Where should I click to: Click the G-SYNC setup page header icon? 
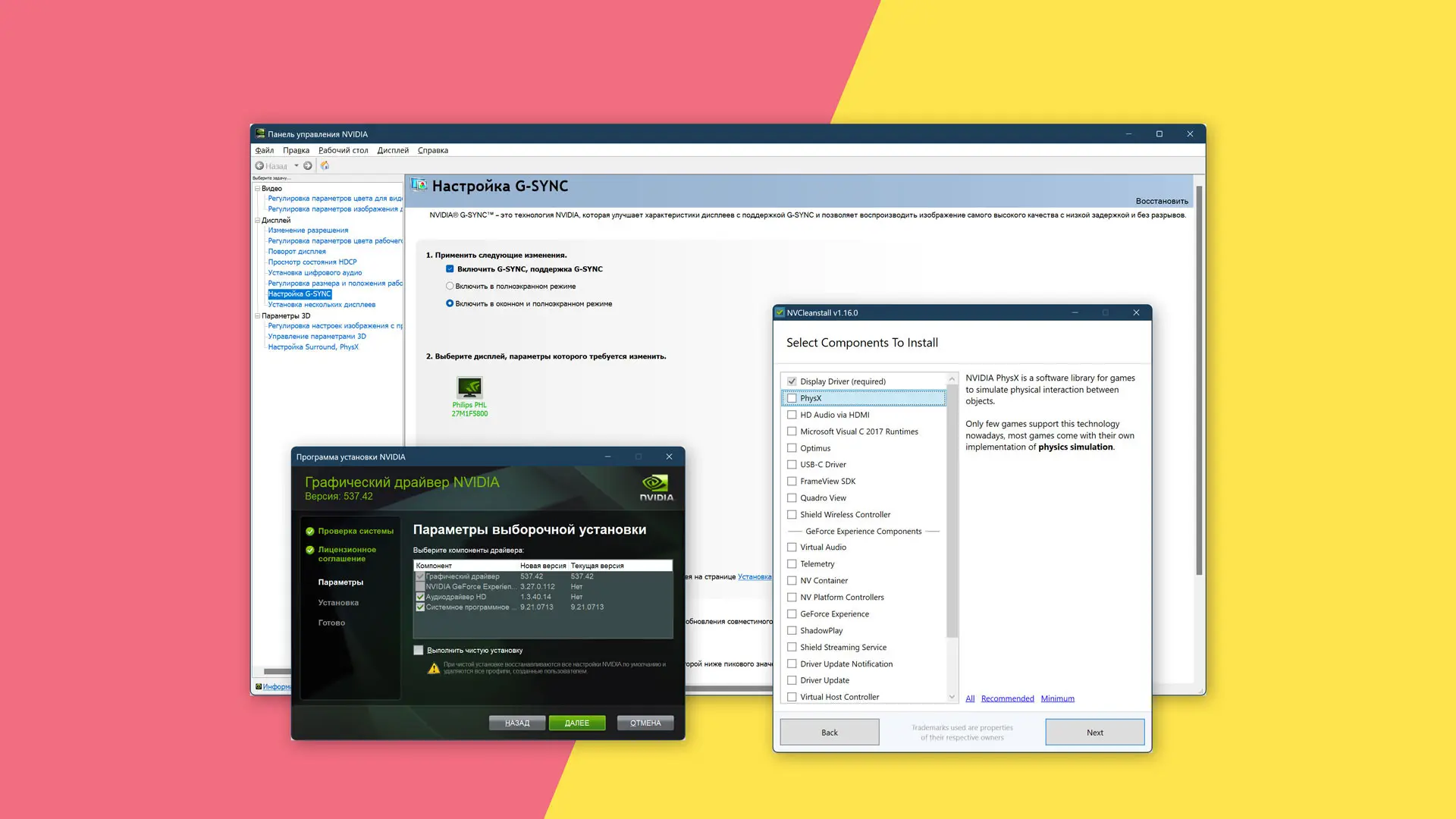[419, 185]
